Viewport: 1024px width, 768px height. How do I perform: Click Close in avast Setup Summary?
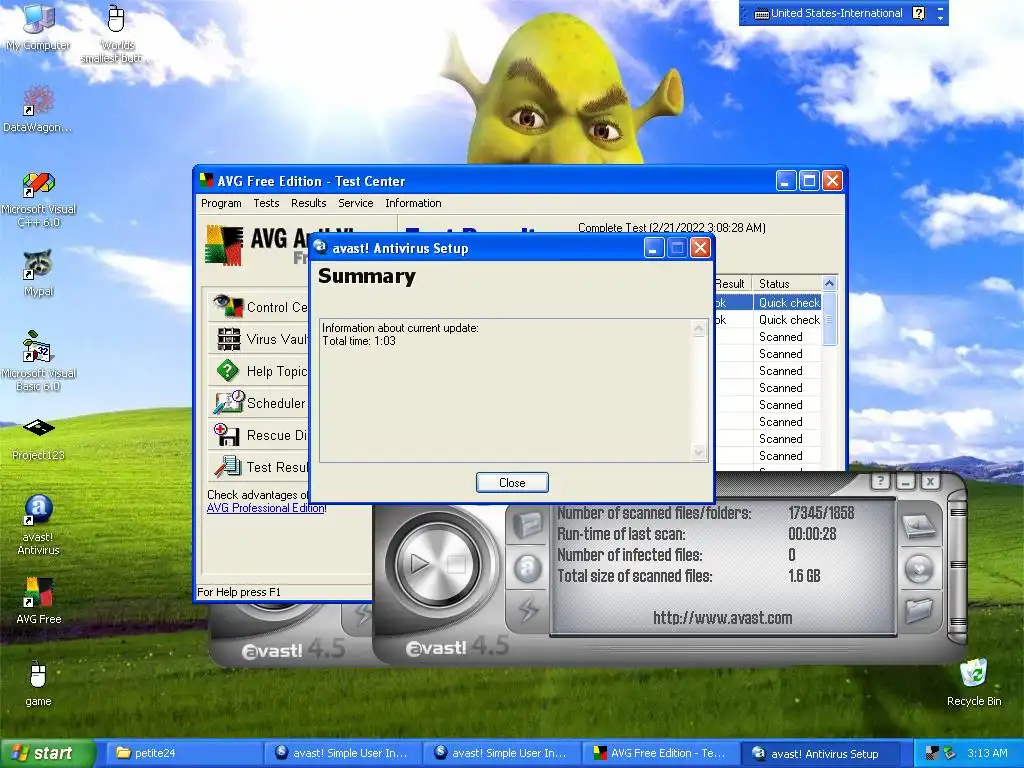pyautogui.click(x=512, y=483)
